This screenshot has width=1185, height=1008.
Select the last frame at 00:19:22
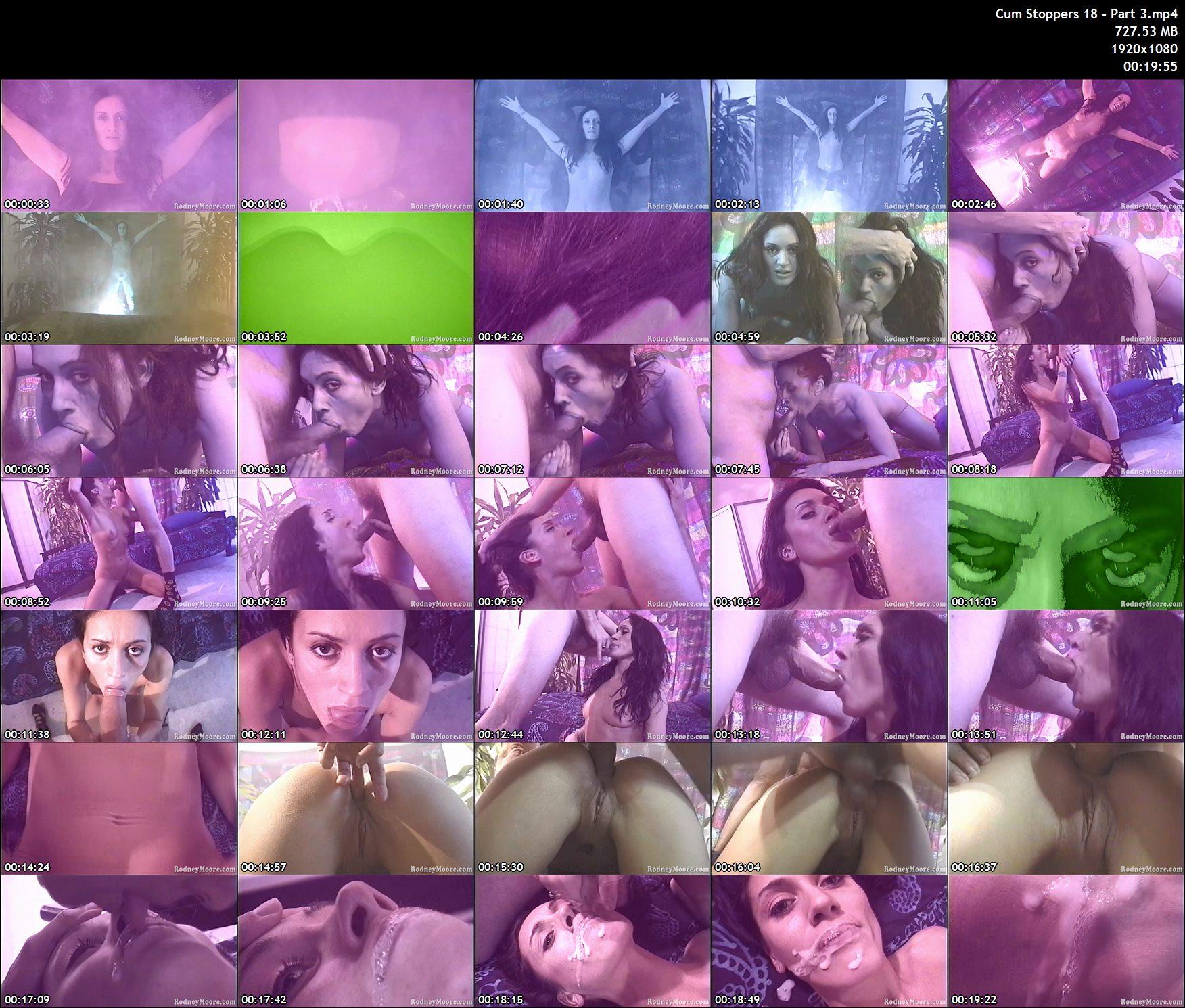[x=1065, y=941]
